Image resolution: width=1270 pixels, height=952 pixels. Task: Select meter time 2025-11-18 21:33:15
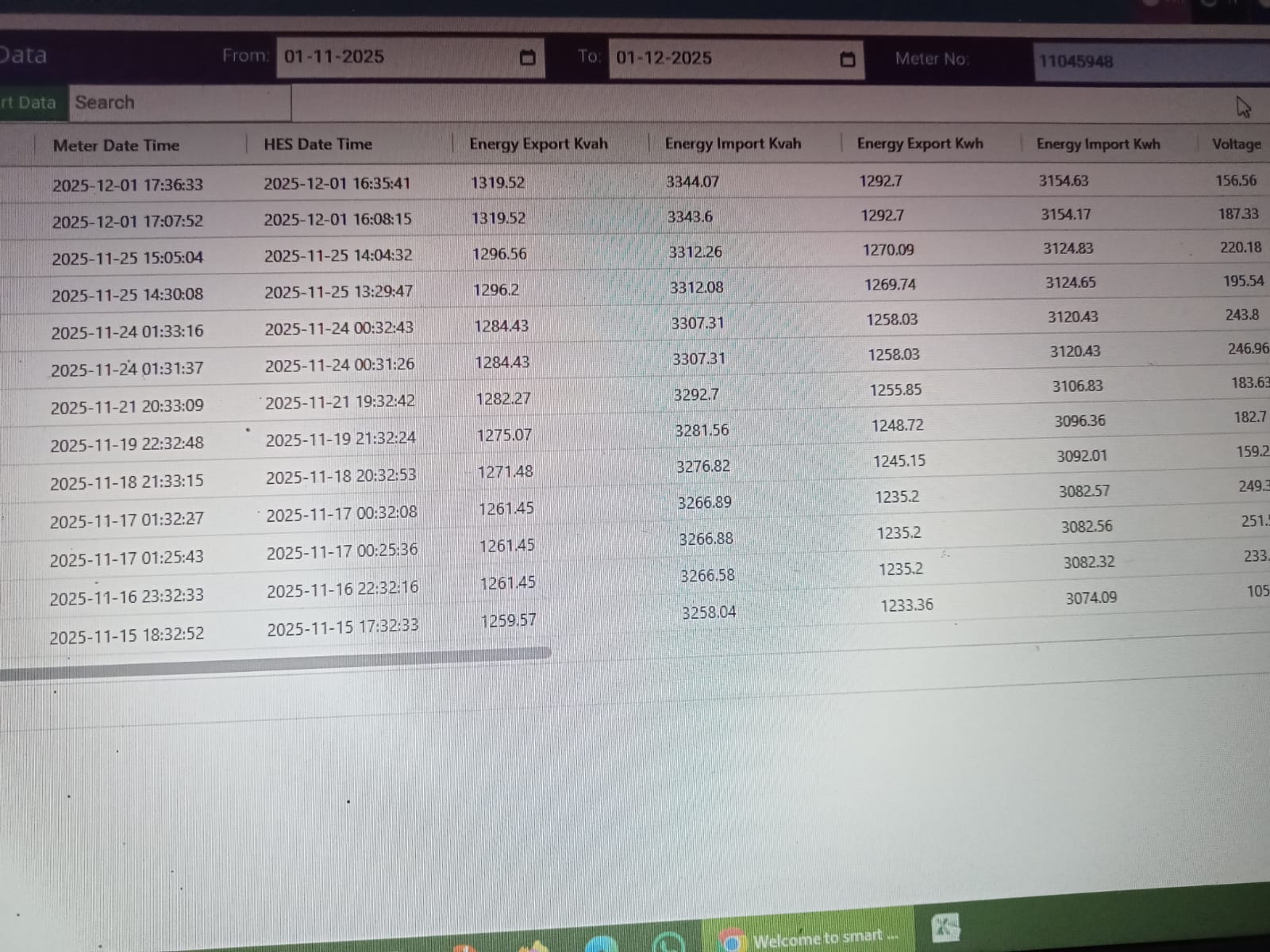point(127,482)
